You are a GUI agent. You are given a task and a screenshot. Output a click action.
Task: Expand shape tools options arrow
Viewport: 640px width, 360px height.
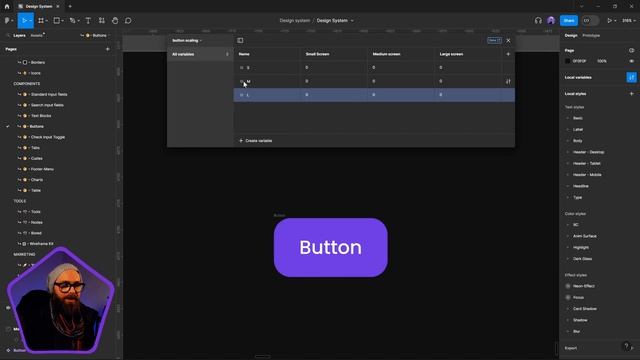pos(62,20)
